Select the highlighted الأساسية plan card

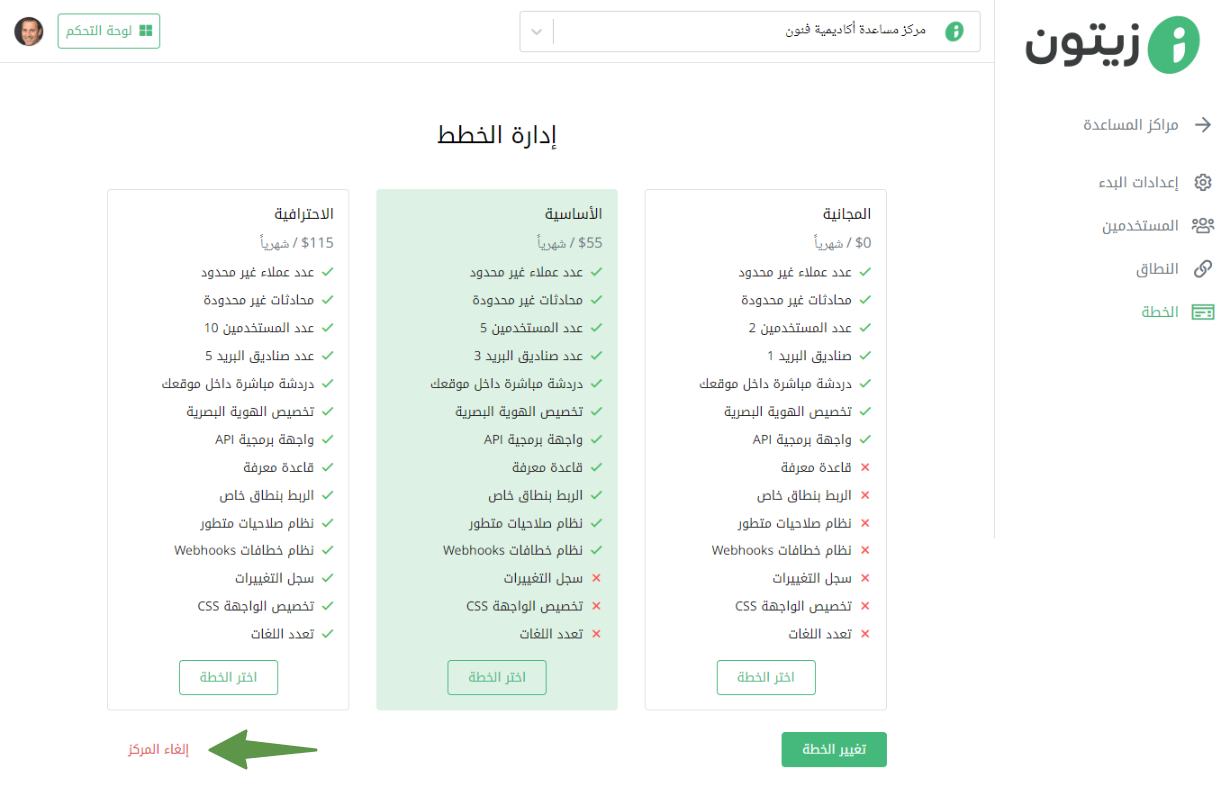click(497, 450)
